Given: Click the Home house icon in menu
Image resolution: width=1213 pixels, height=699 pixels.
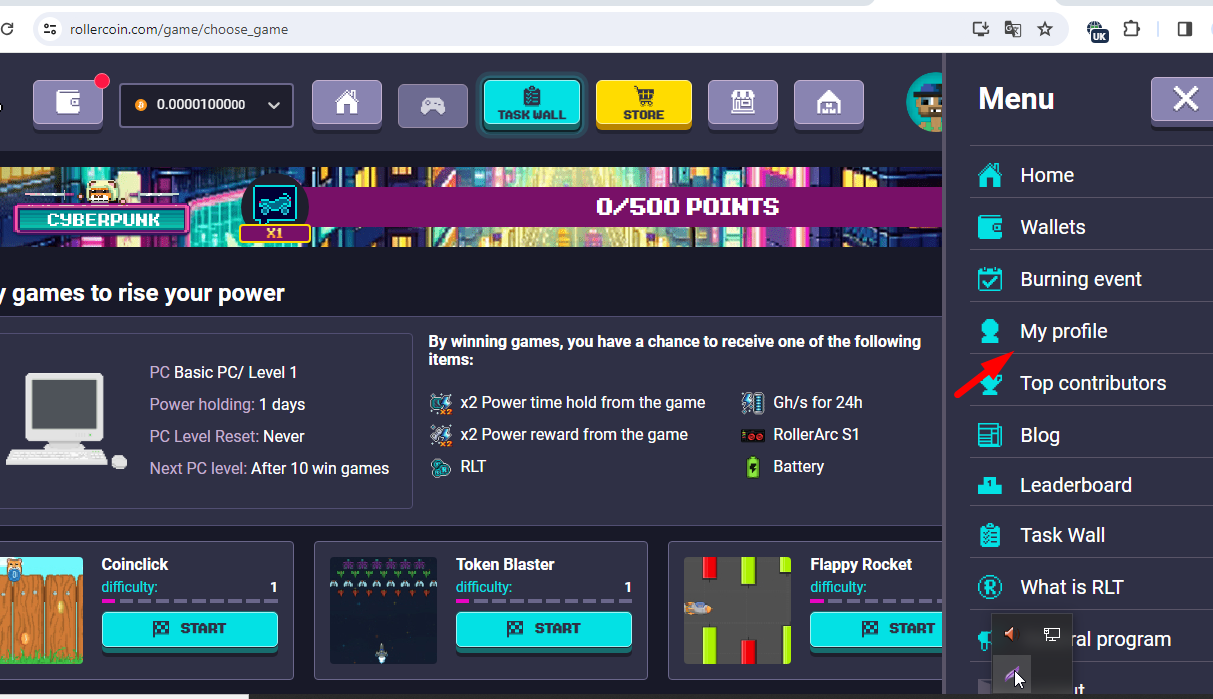Looking at the screenshot, I should (x=990, y=175).
